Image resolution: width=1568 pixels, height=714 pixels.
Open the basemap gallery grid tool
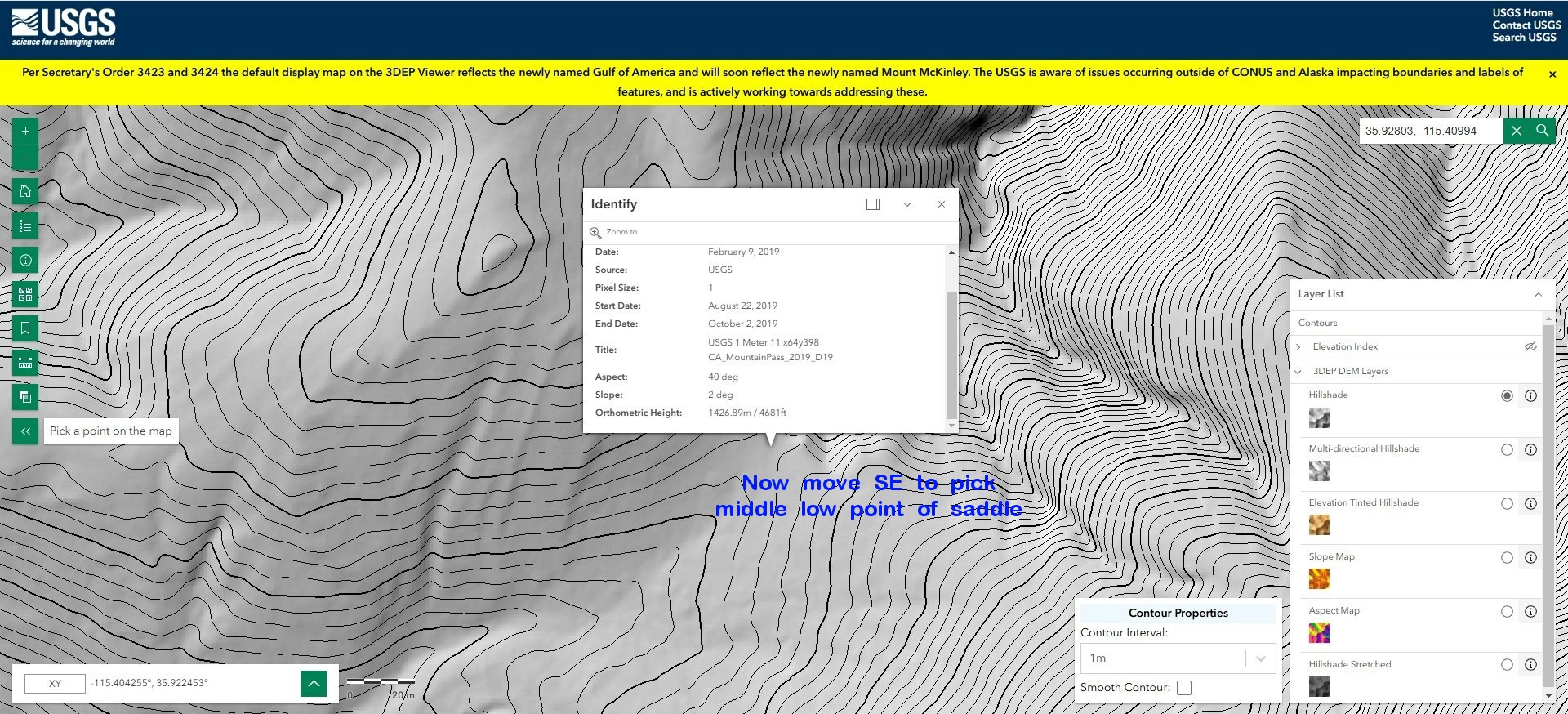point(25,294)
